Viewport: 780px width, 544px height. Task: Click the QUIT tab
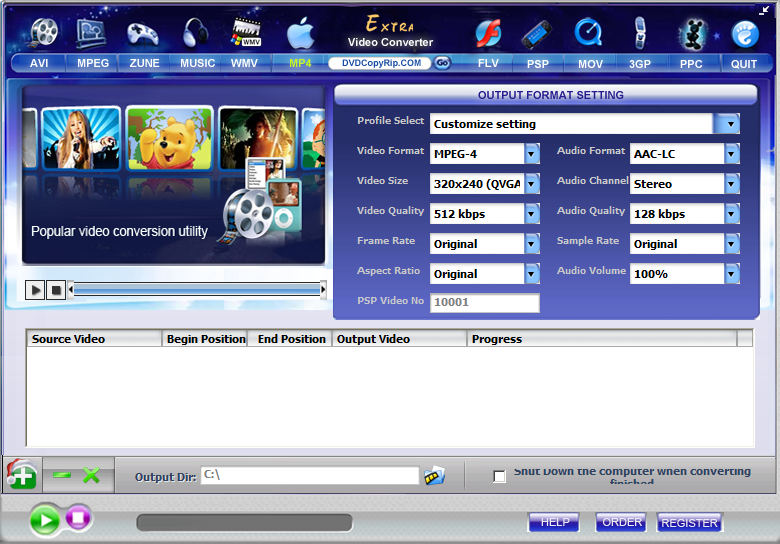[x=744, y=64]
